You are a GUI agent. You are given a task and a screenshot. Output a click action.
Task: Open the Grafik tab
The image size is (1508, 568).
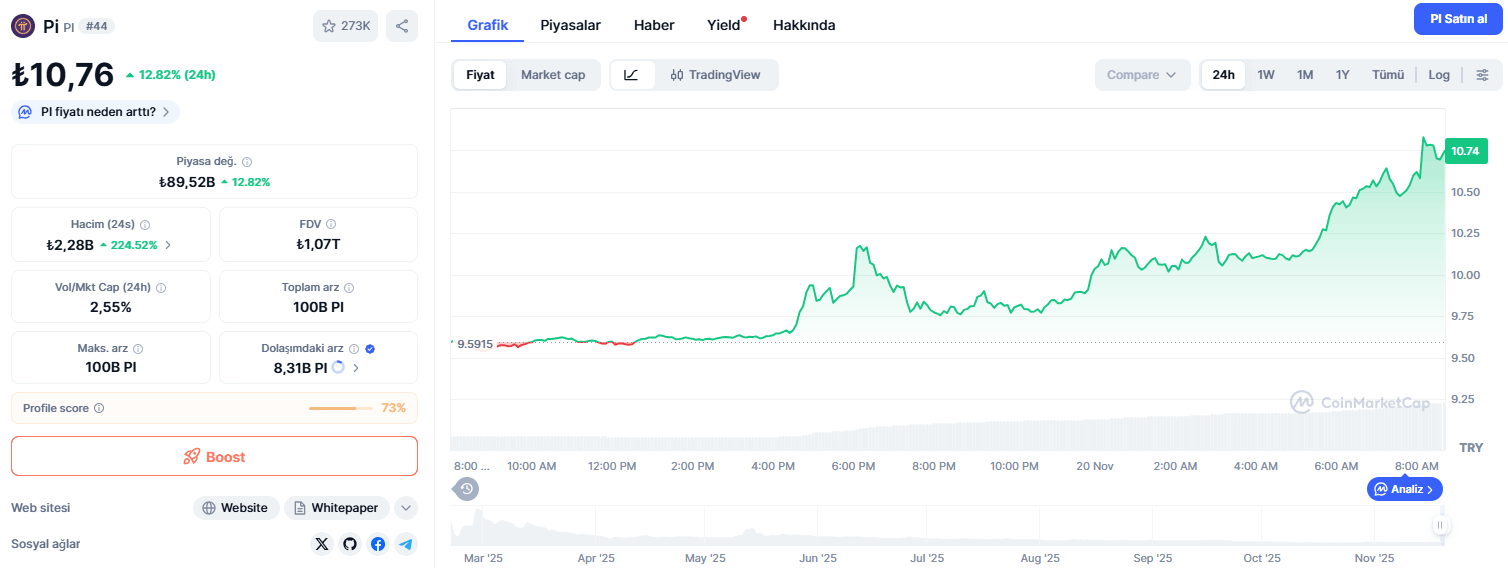[488, 25]
